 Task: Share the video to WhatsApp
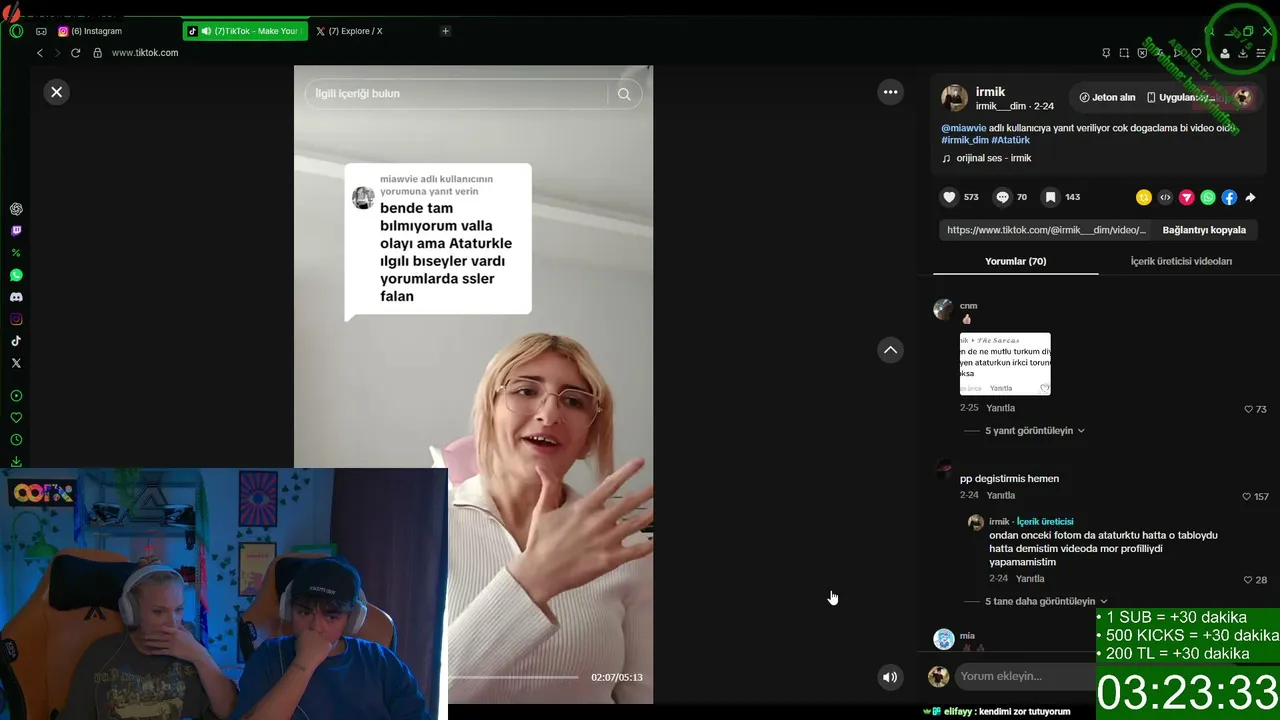1208,198
